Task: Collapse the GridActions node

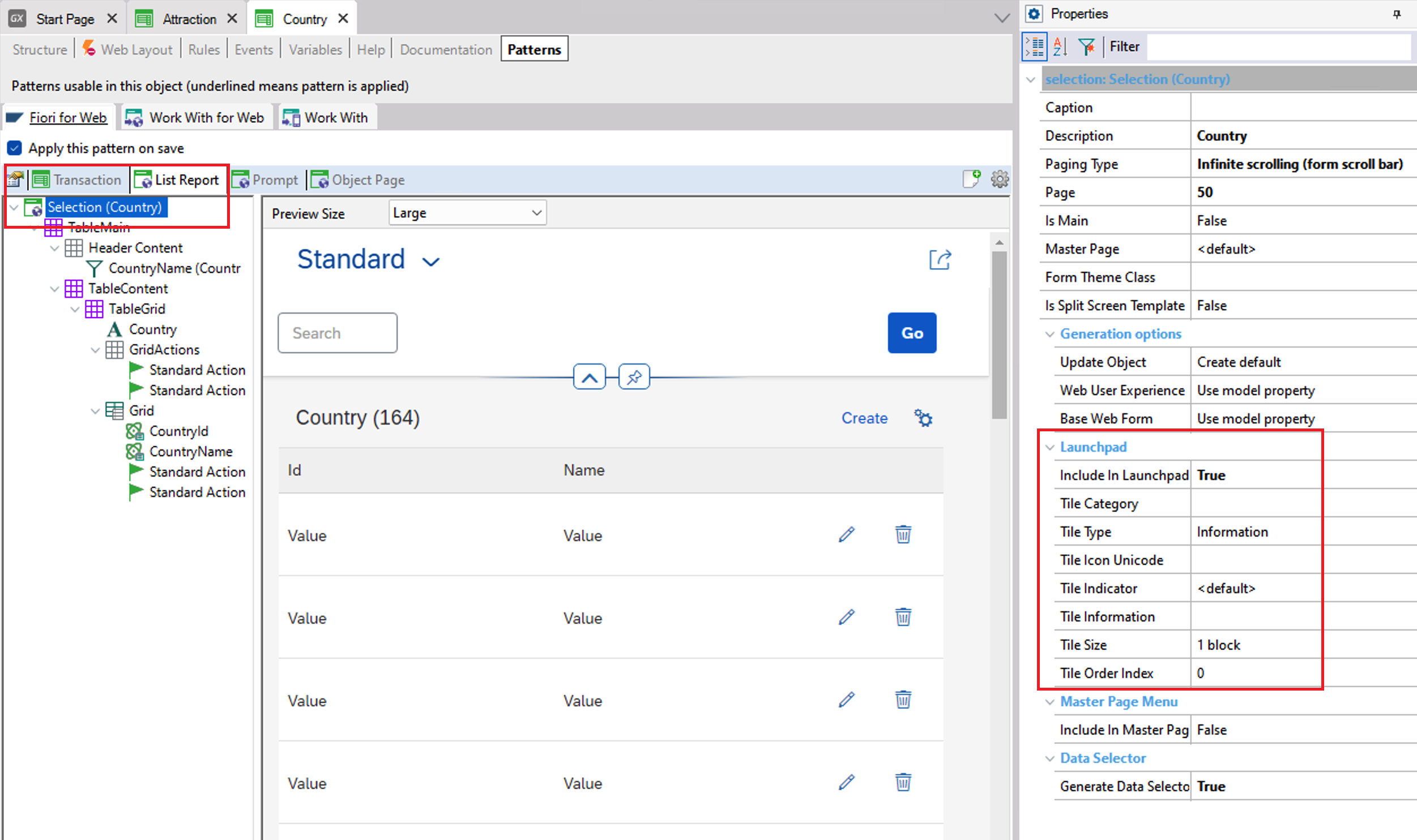Action: [95, 350]
